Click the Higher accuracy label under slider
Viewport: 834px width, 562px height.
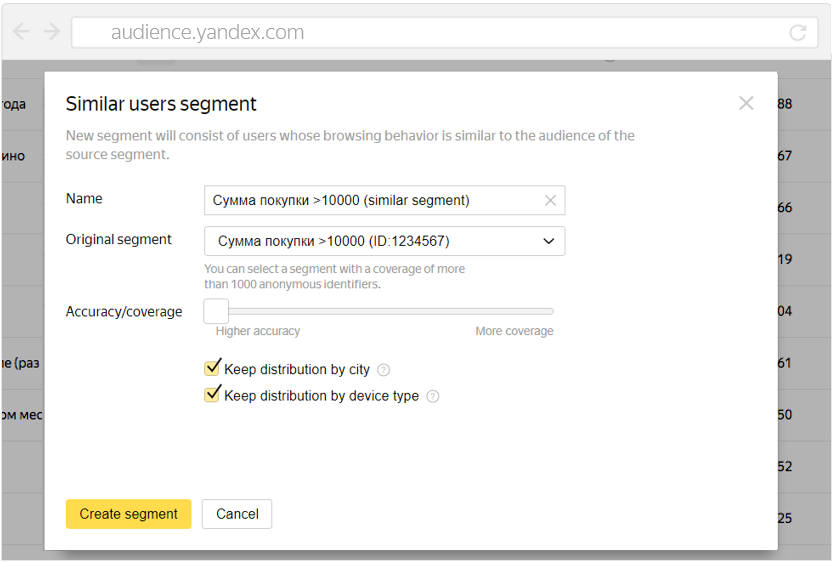[x=258, y=331]
